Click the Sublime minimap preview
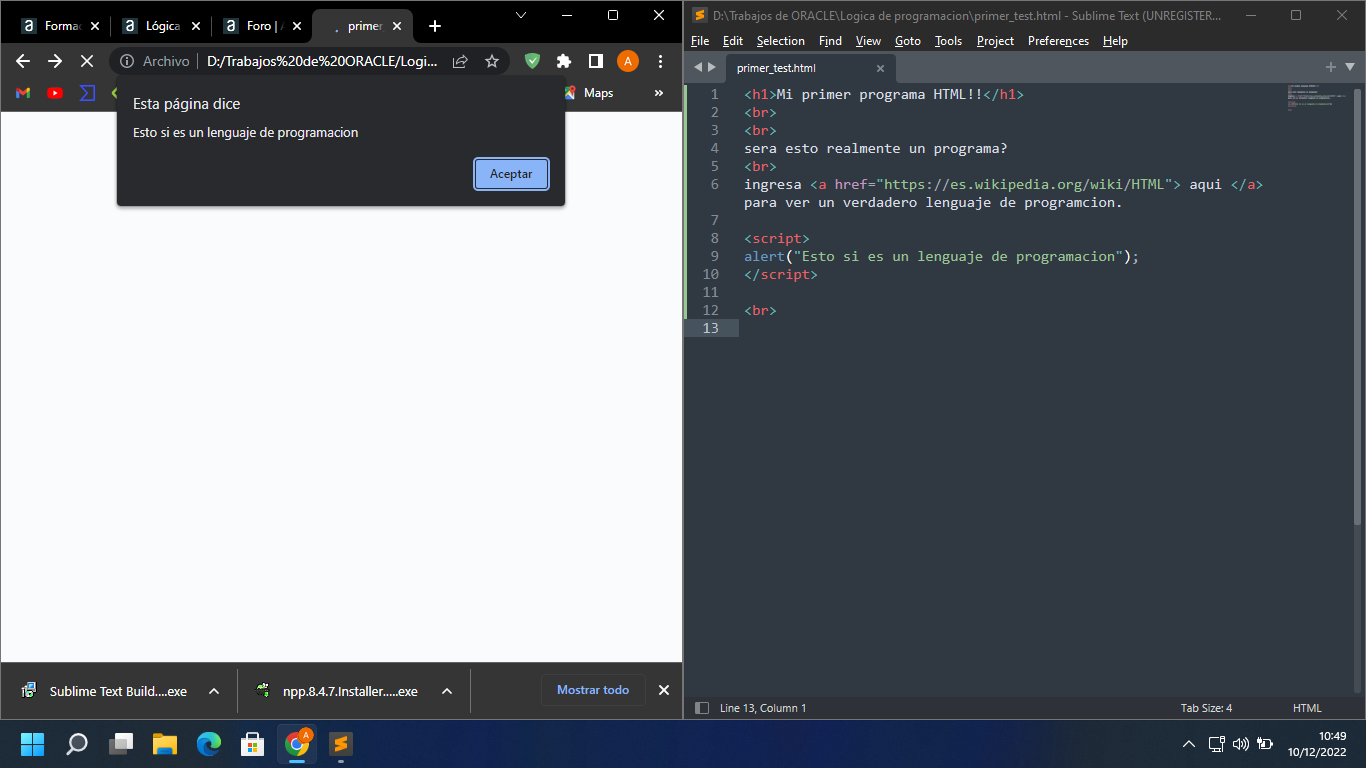This screenshot has height=768, width=1366. (x=1316, y=98)
